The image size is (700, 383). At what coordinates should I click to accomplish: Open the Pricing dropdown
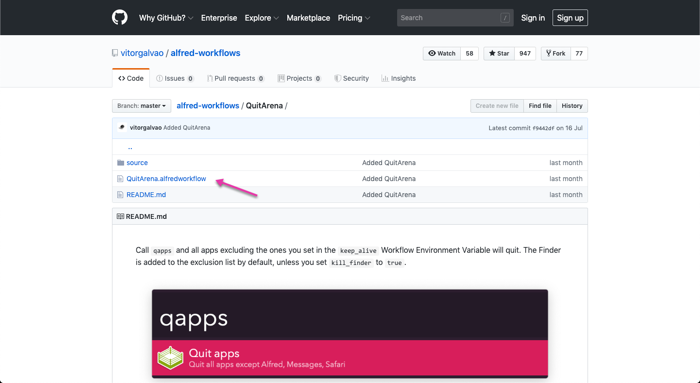pyautogui.click(x=354, y=18)
